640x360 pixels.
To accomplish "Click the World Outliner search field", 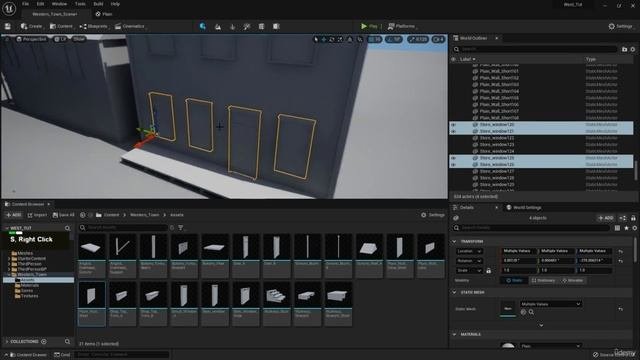I will 535,49.
